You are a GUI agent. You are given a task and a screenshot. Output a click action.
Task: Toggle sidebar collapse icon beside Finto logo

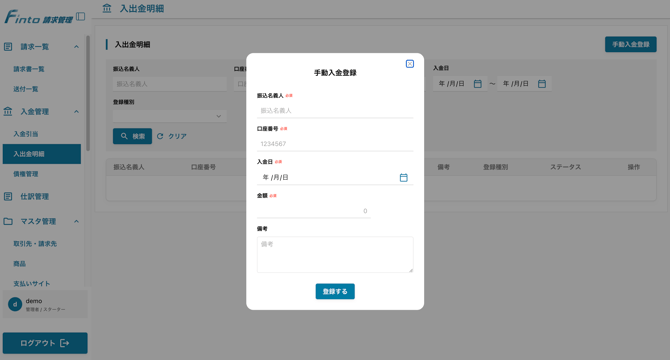tap(80, 17)
